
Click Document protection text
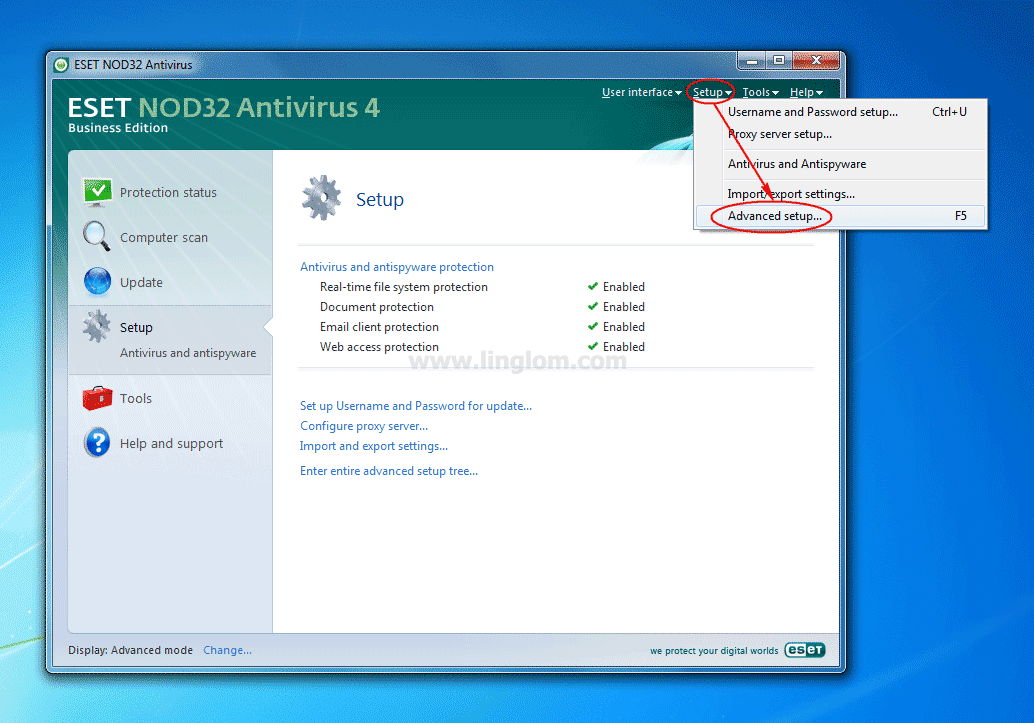377,307
